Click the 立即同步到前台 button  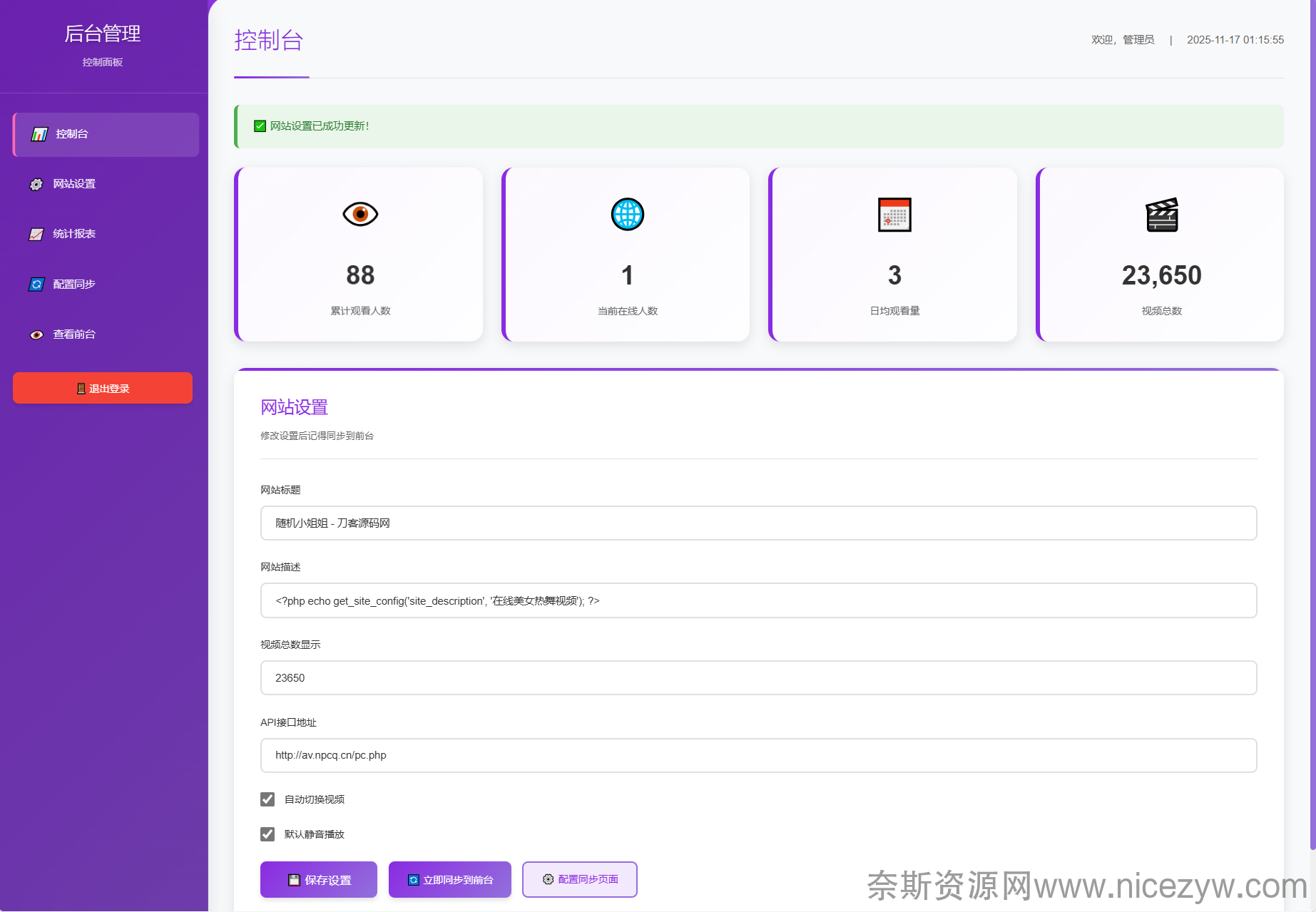point(449,880)
